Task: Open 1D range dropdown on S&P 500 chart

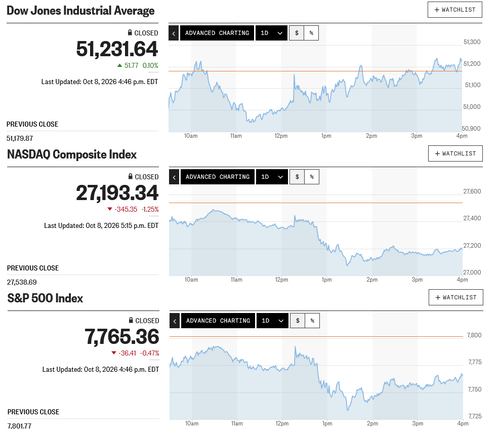Action: coord(272,321)
